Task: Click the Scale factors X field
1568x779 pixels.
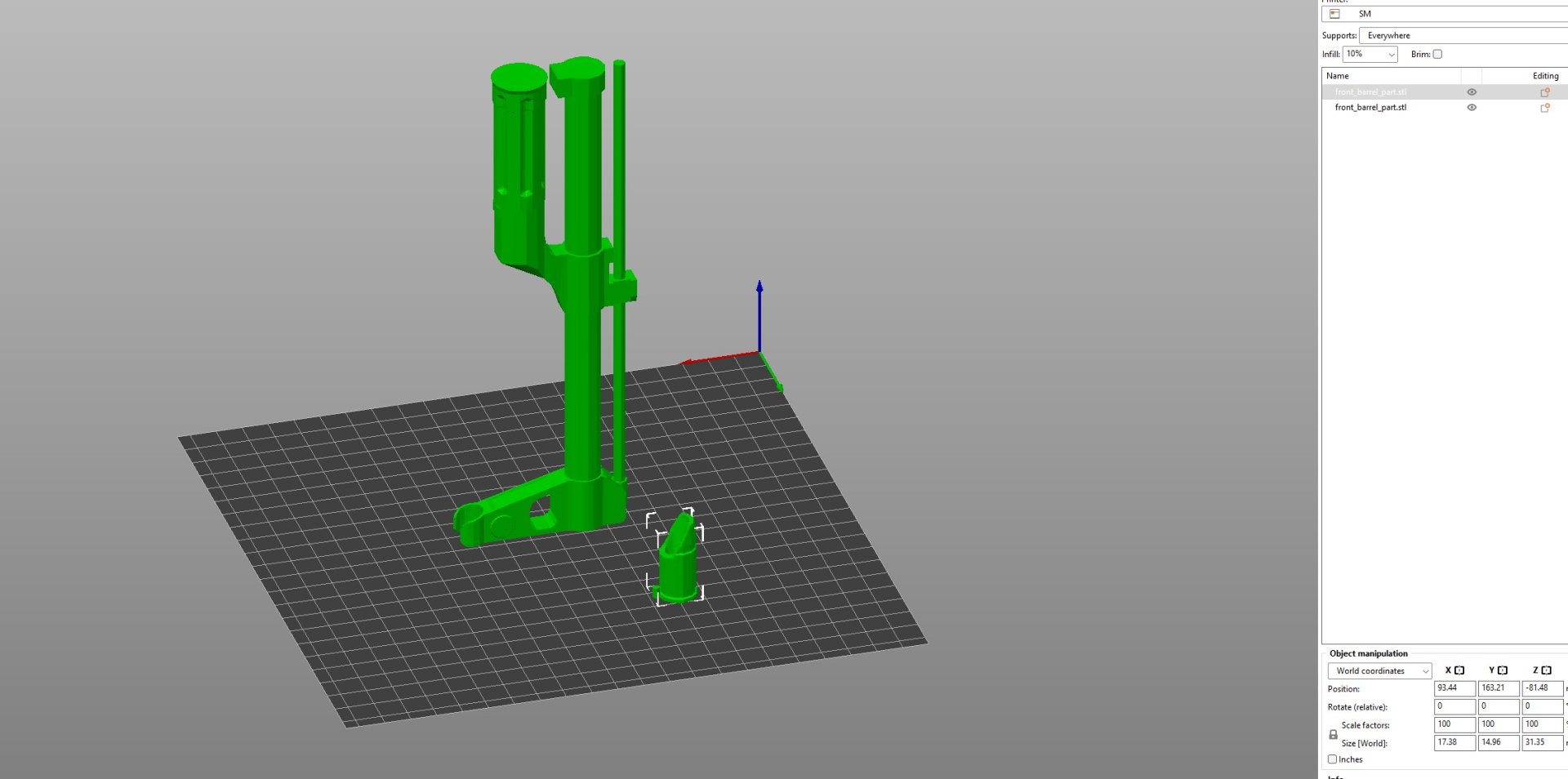Action: coord(1454,724)
